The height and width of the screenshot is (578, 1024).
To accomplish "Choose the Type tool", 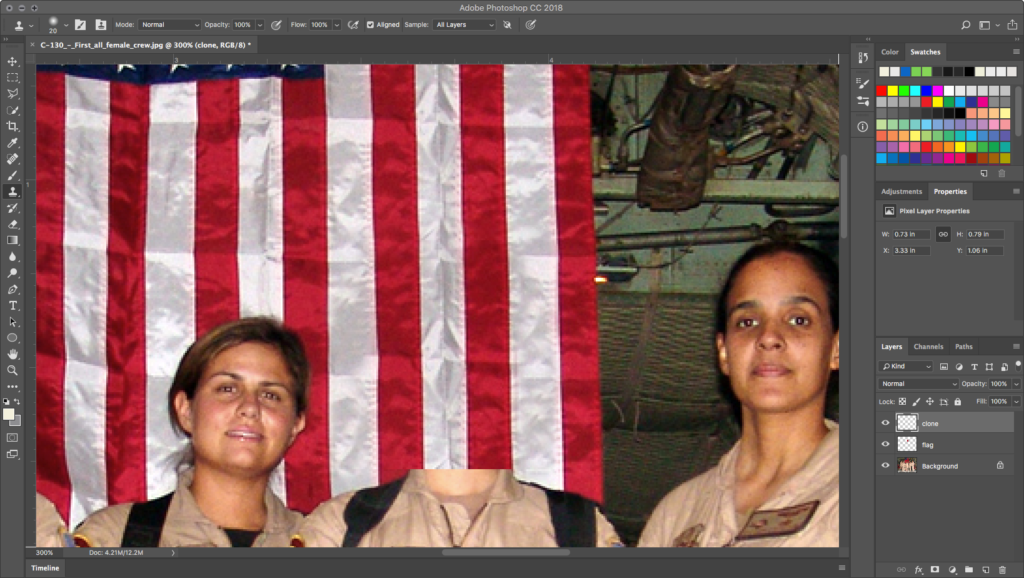I will point(13,305).
